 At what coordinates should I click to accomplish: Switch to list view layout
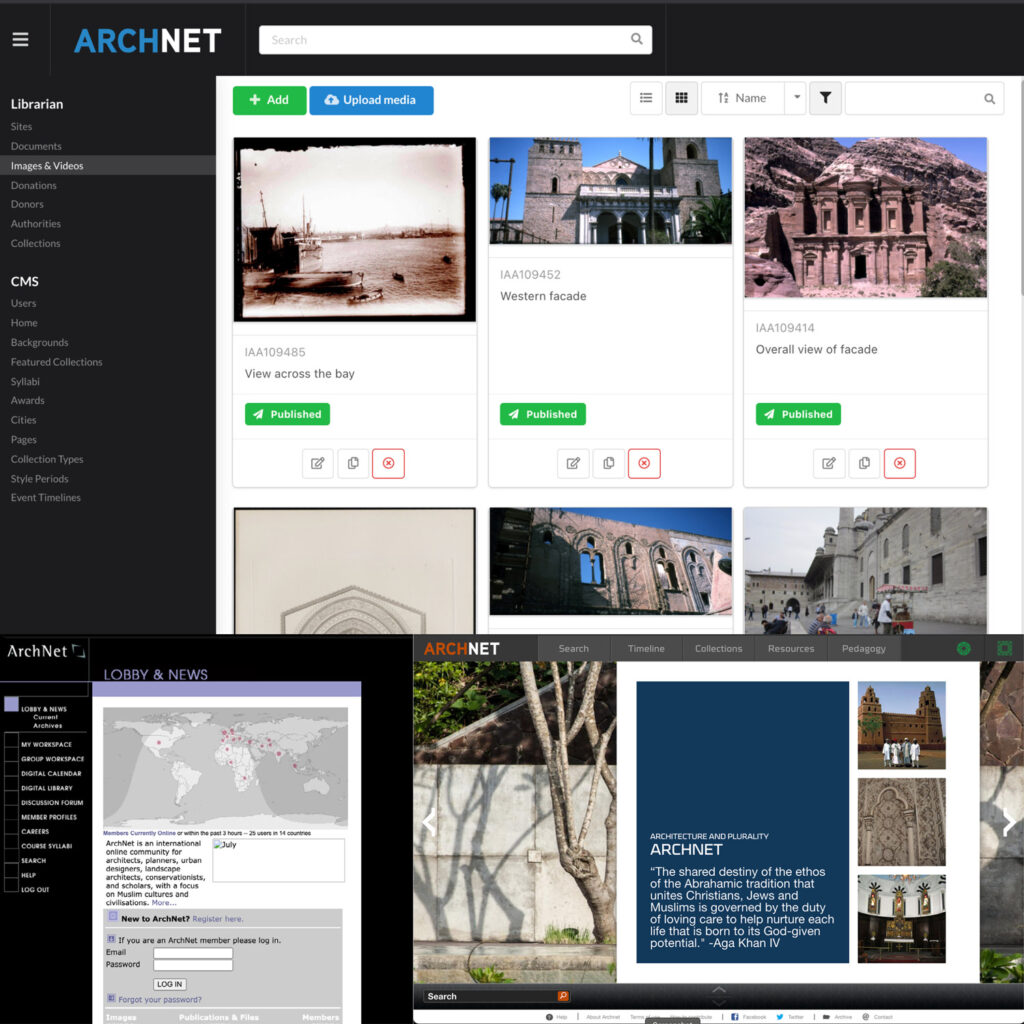click(x=646, y=98)
